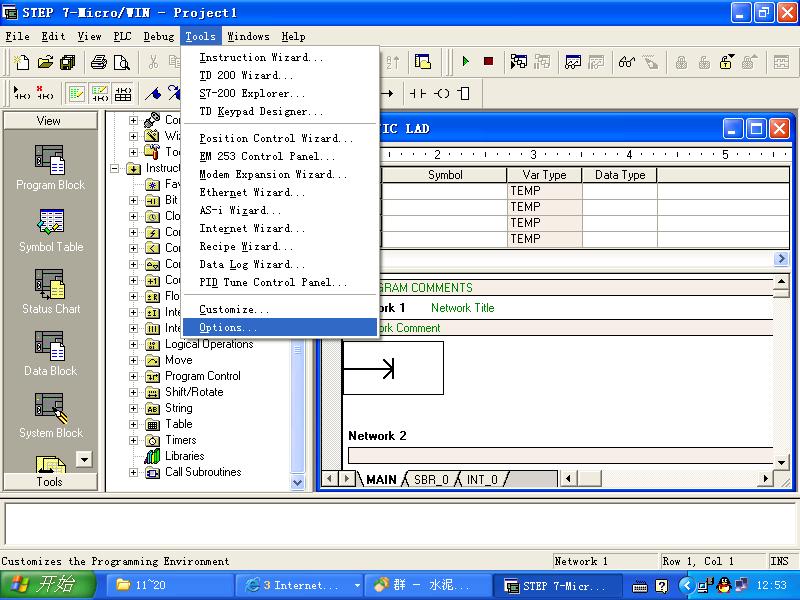Click instruction tree scroll-down arrow

click(x=297, y=482)
